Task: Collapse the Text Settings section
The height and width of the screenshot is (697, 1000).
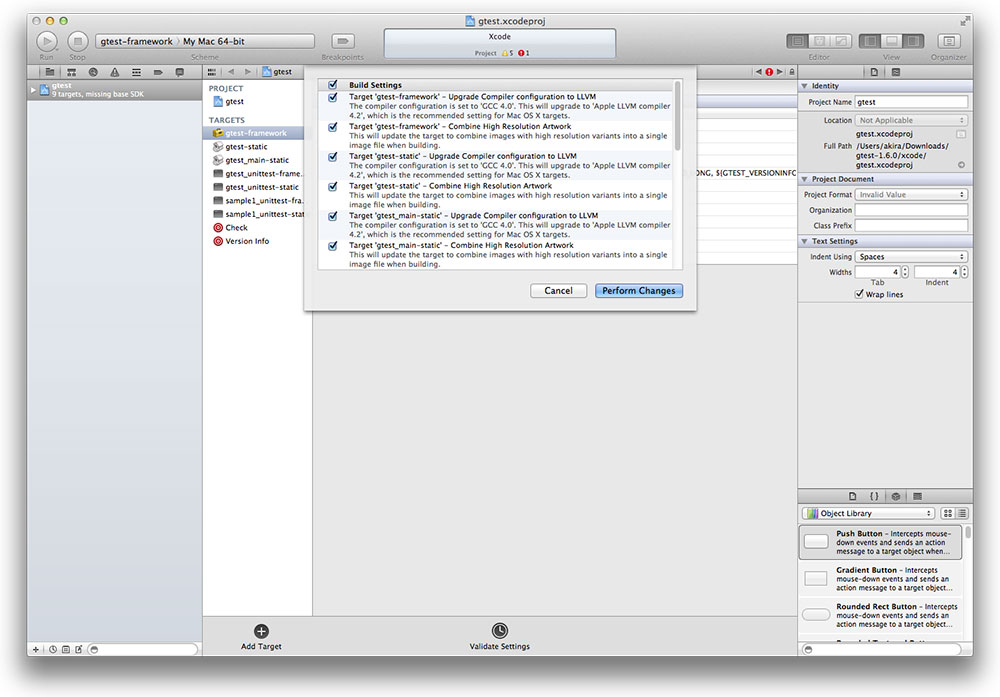Action: click(804, 242)
